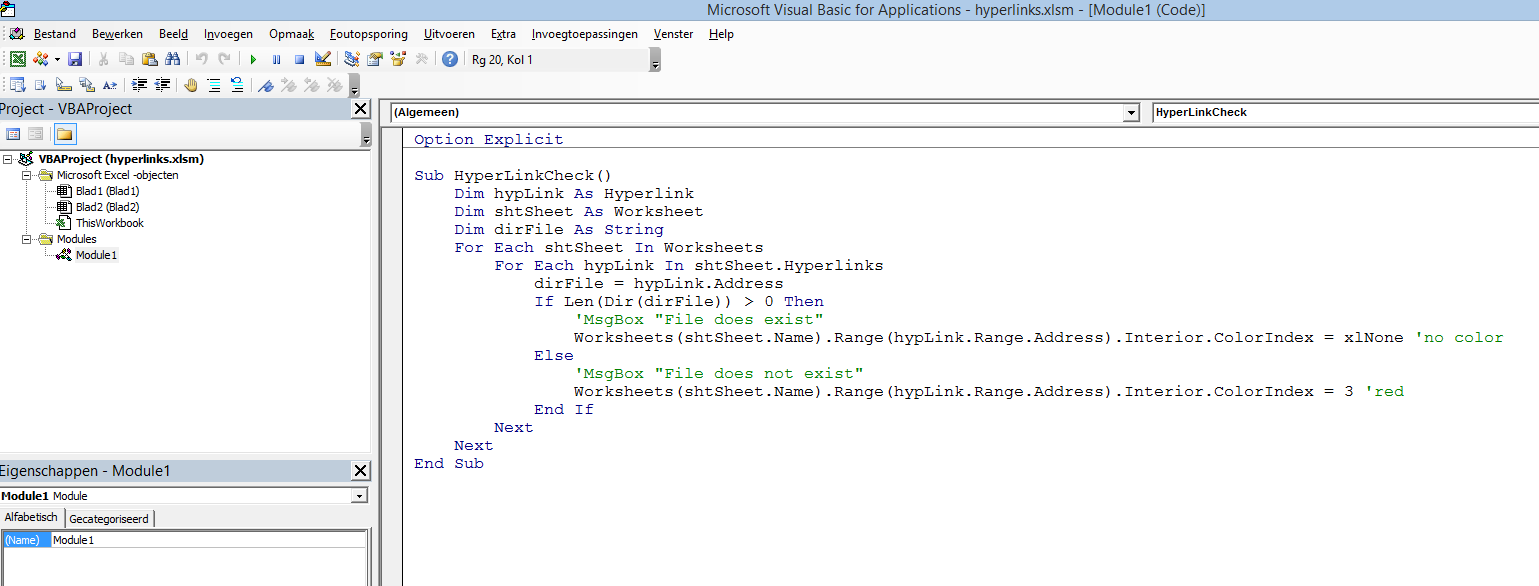
Task: Open the Object Browser icon
Action: coord(398,60)
